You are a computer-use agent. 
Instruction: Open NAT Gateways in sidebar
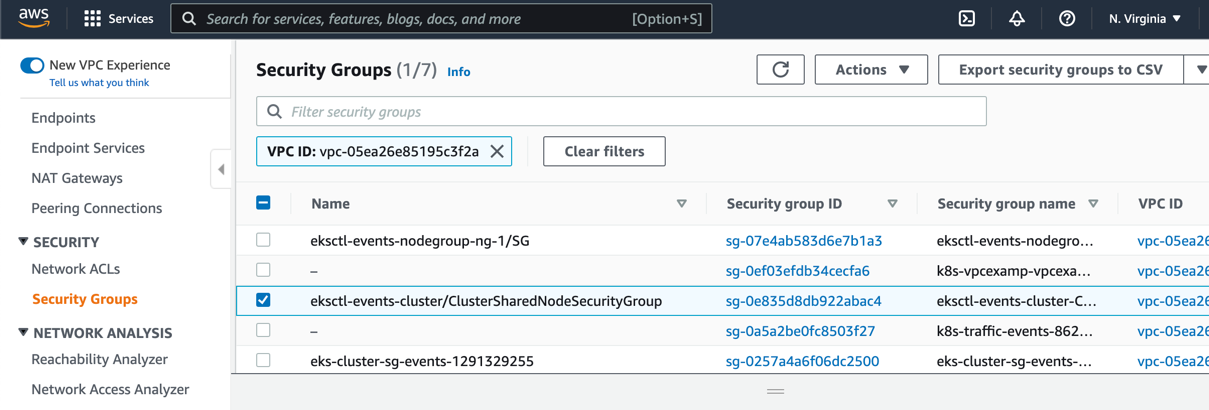click(77, 178)
